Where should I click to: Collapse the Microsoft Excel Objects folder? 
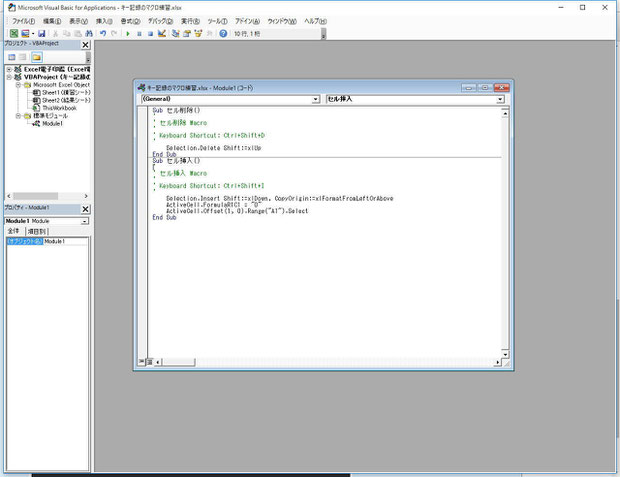click(x=18, y=85)
